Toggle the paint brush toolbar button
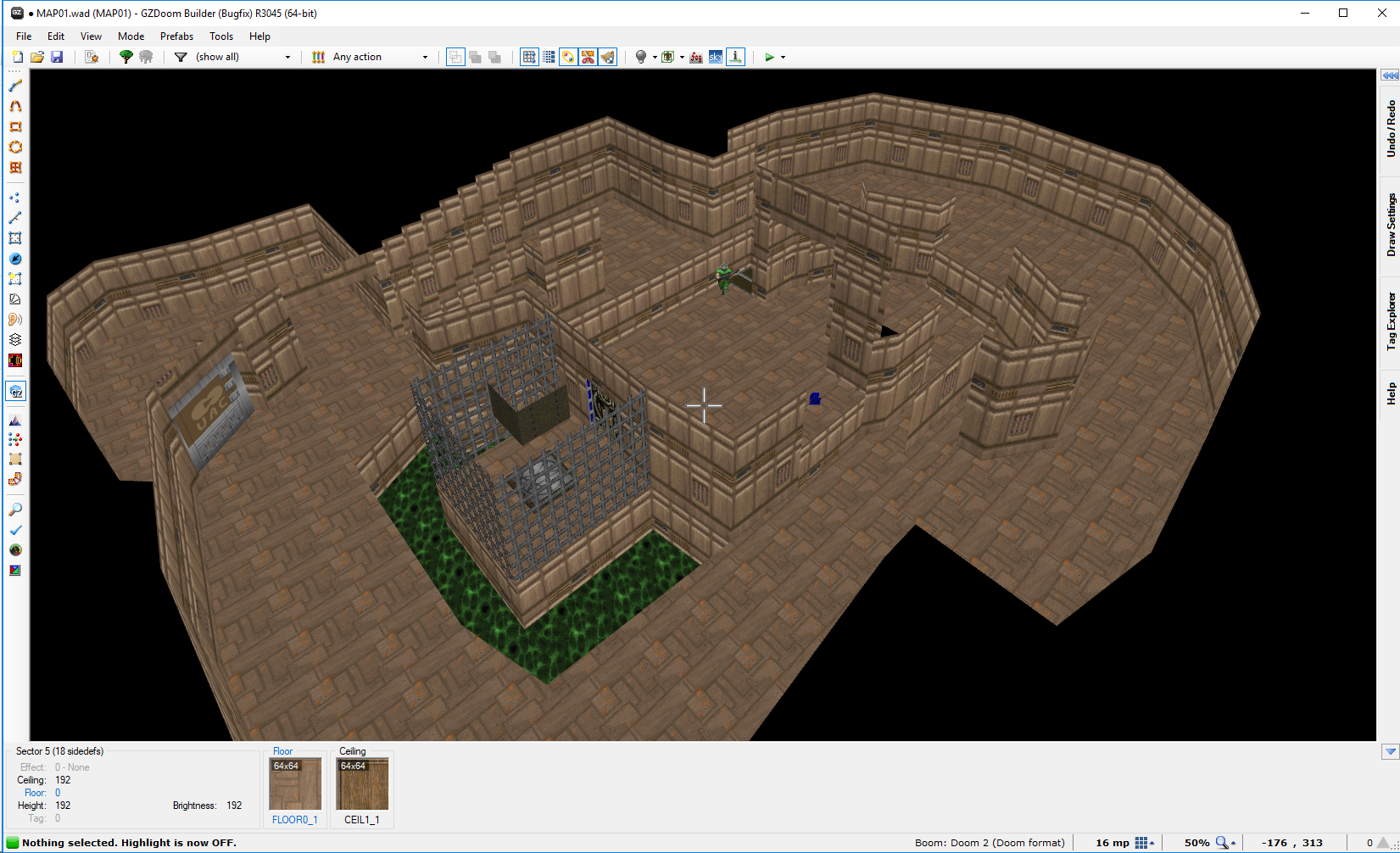 (608, 57)
